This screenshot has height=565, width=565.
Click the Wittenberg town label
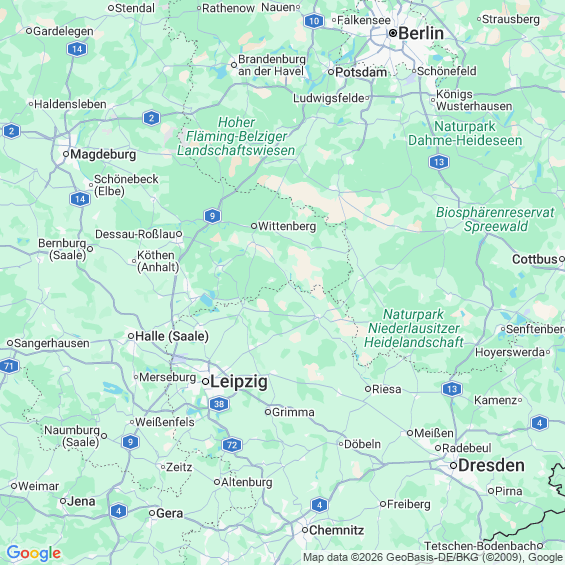(x=287, y=226)
